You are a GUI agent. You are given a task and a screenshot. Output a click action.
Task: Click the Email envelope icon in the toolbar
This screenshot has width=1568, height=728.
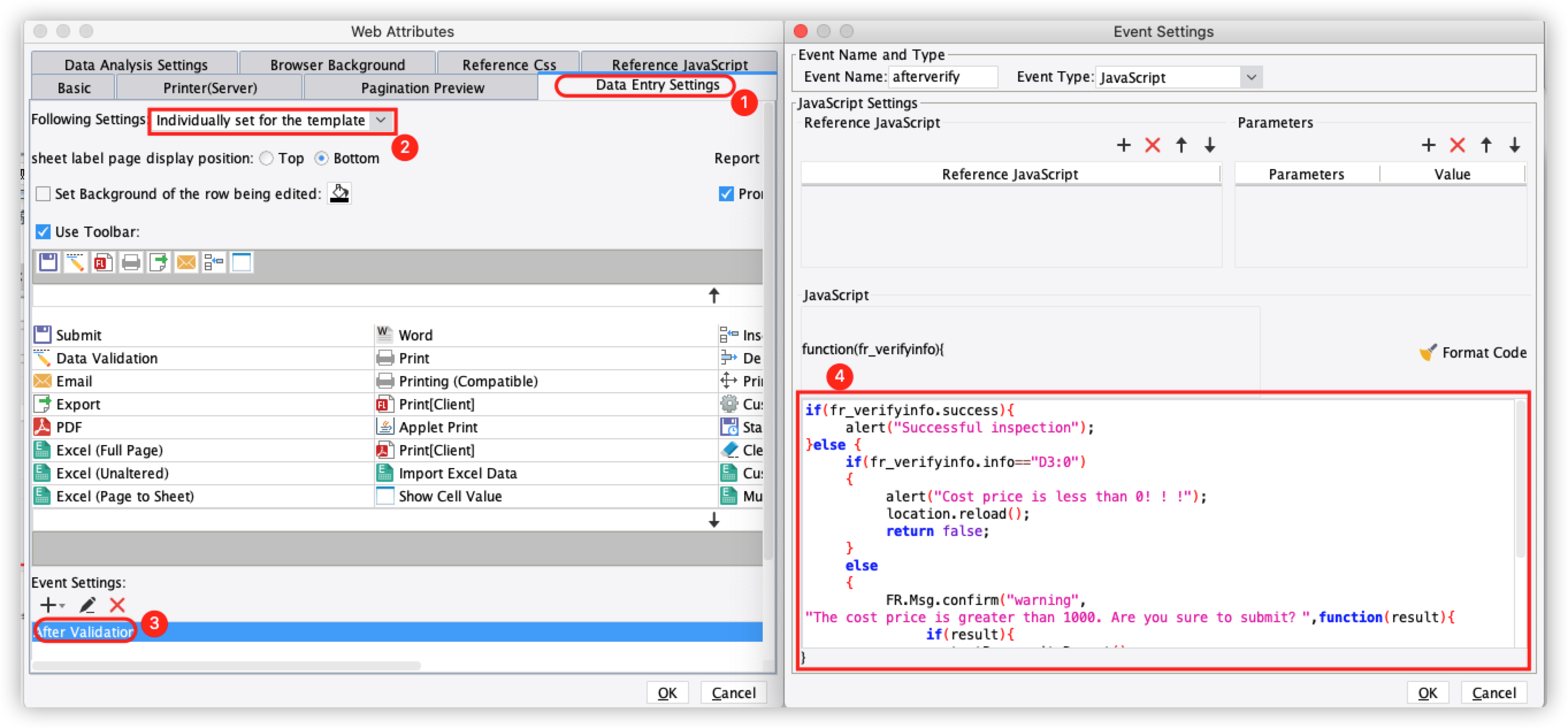(x=187, y=262)
